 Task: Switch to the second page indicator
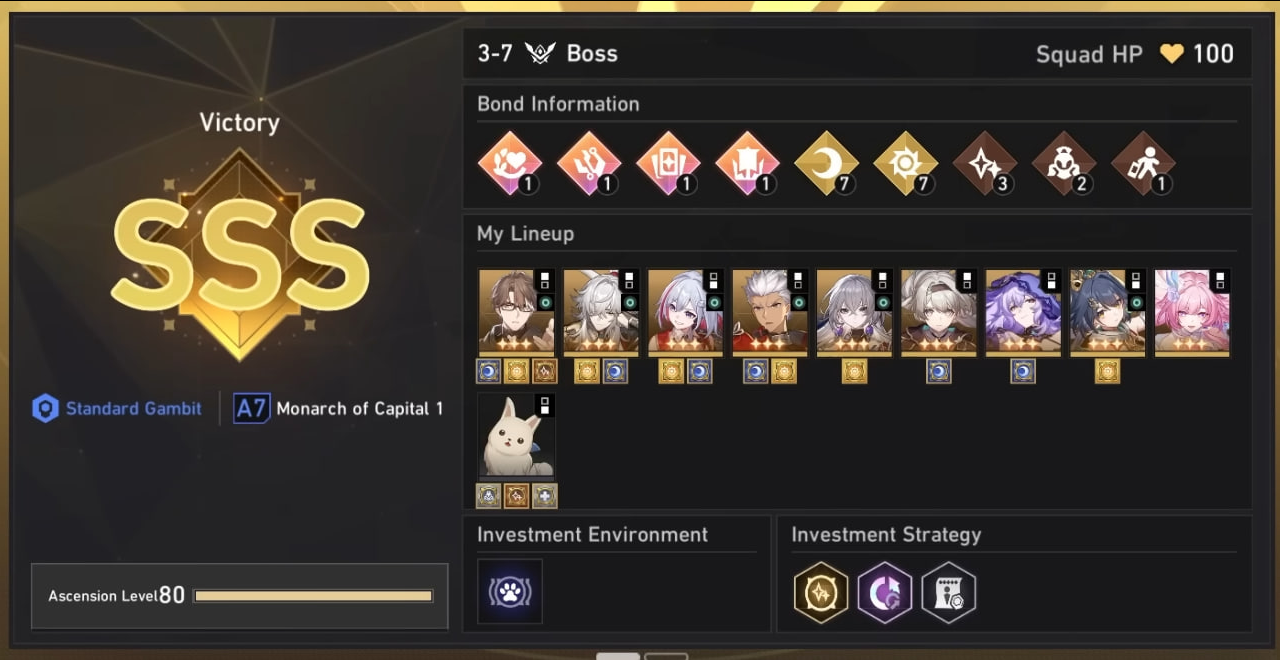pyautogui.click(x=666, y=656)
